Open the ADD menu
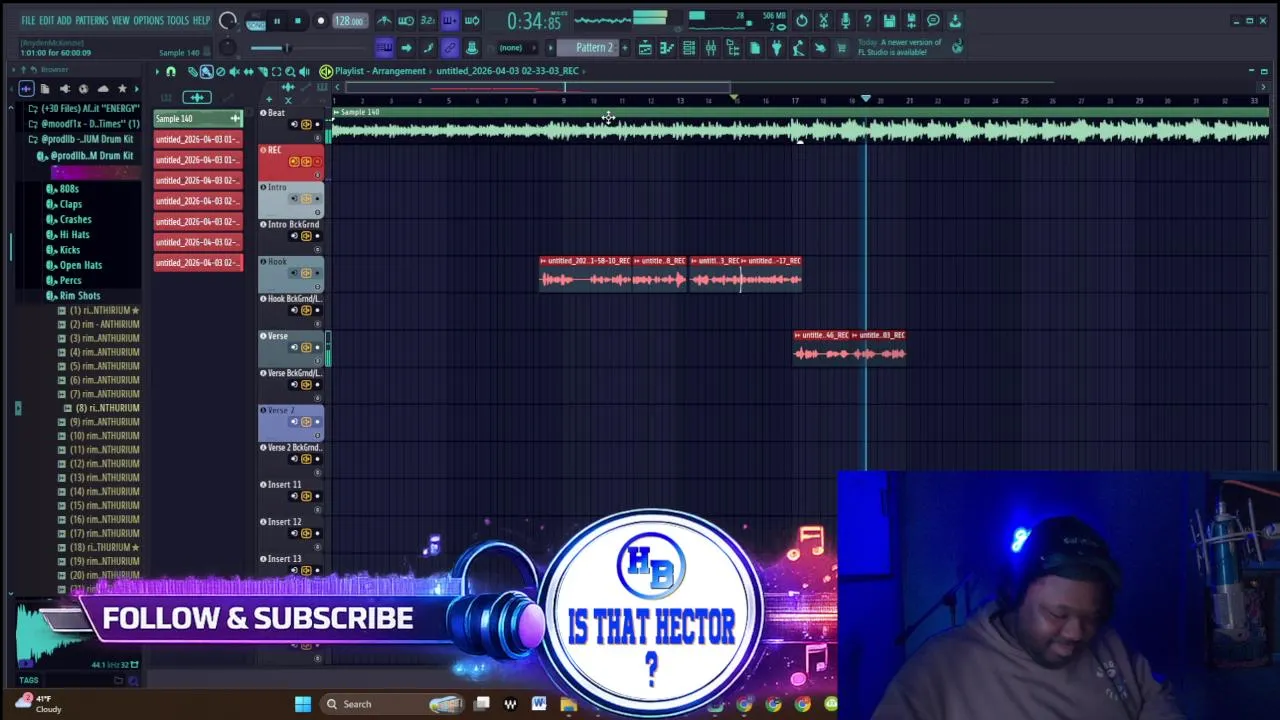 [64, 21]
